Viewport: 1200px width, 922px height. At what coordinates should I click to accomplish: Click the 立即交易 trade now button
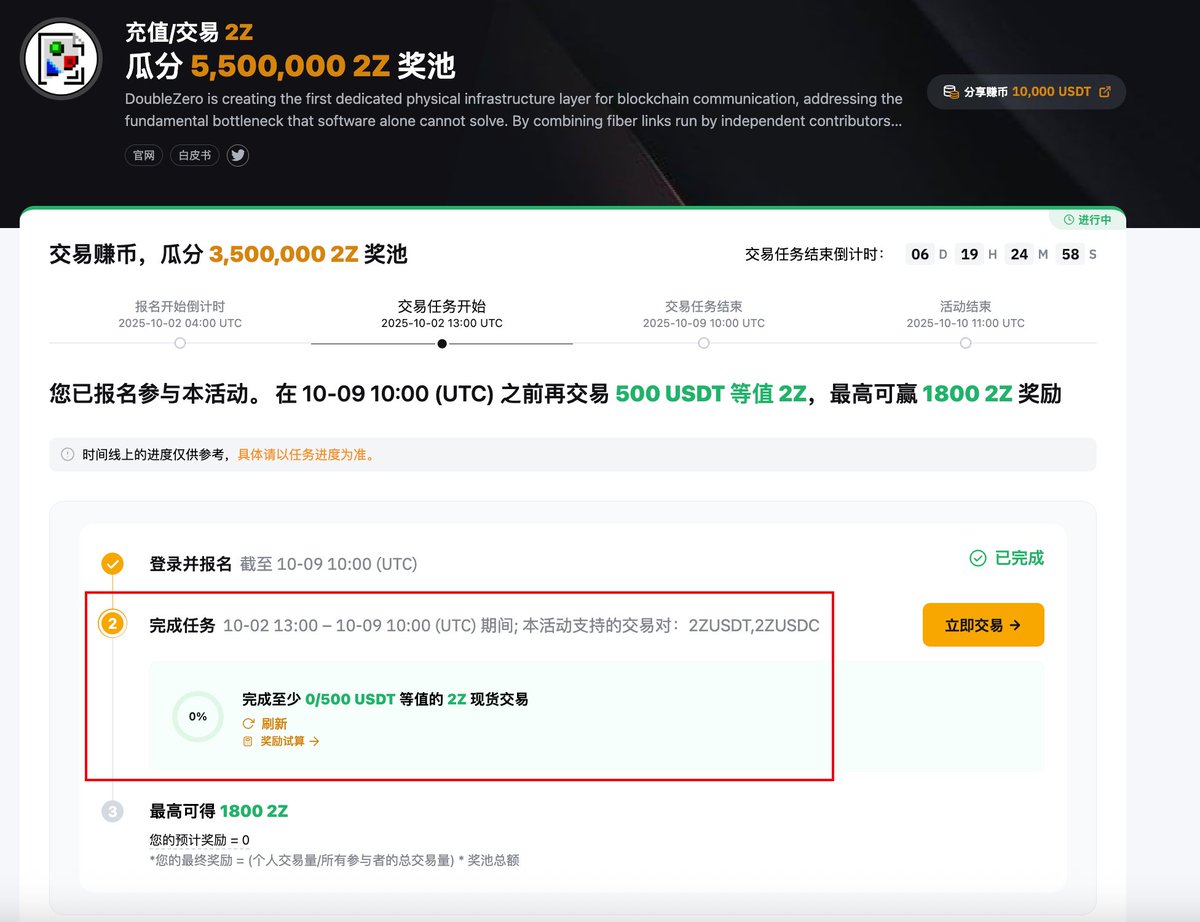983,625
